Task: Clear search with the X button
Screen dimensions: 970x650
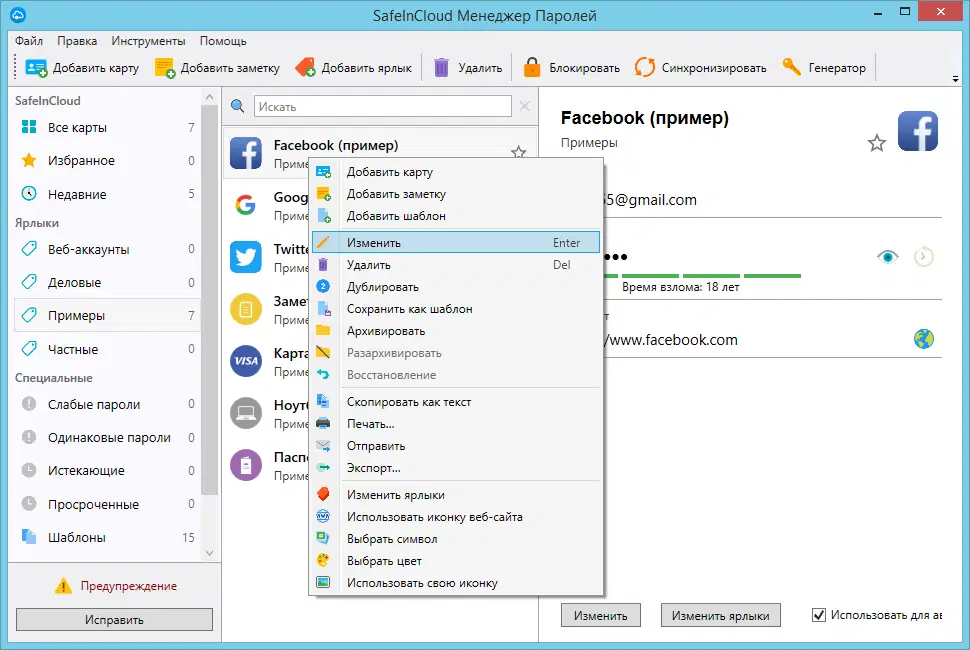Action: click(525, 106)
